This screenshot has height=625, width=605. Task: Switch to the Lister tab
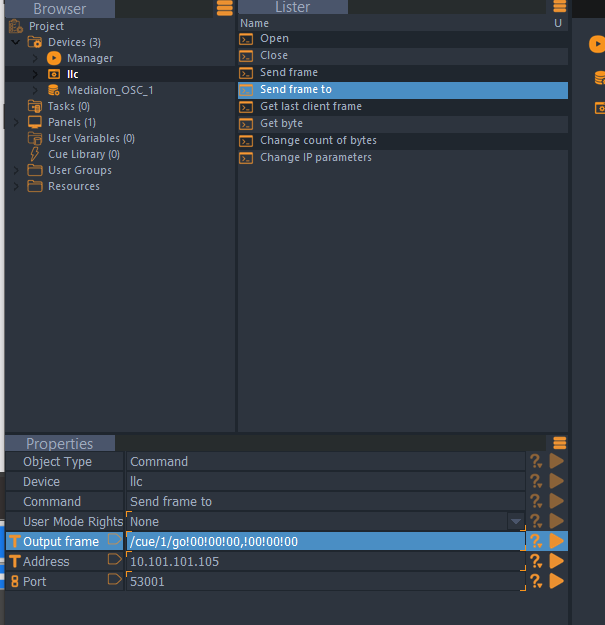(x=292, y=8)
